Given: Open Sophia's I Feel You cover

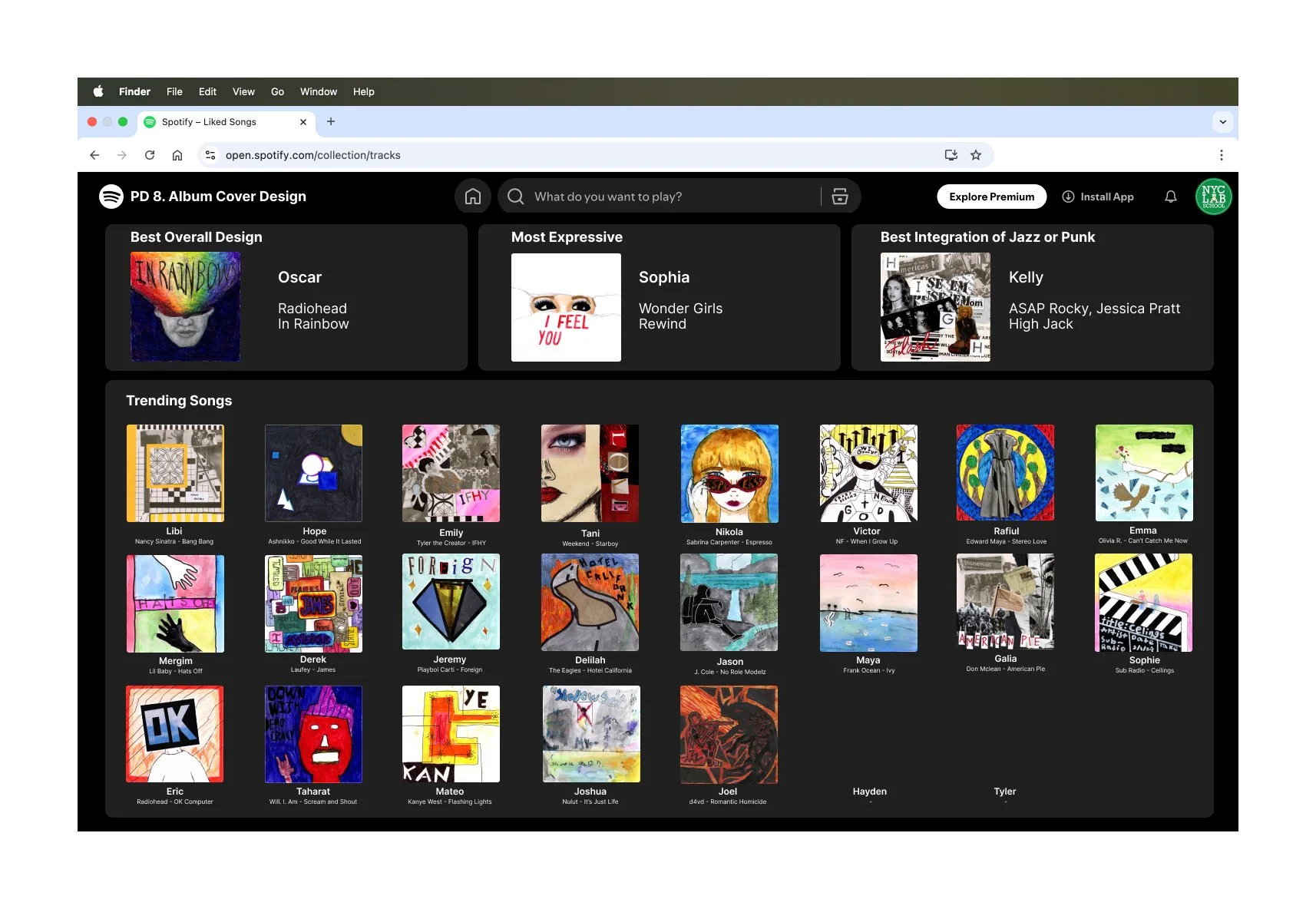Looking at the screenshot, I should pos(566,307).
